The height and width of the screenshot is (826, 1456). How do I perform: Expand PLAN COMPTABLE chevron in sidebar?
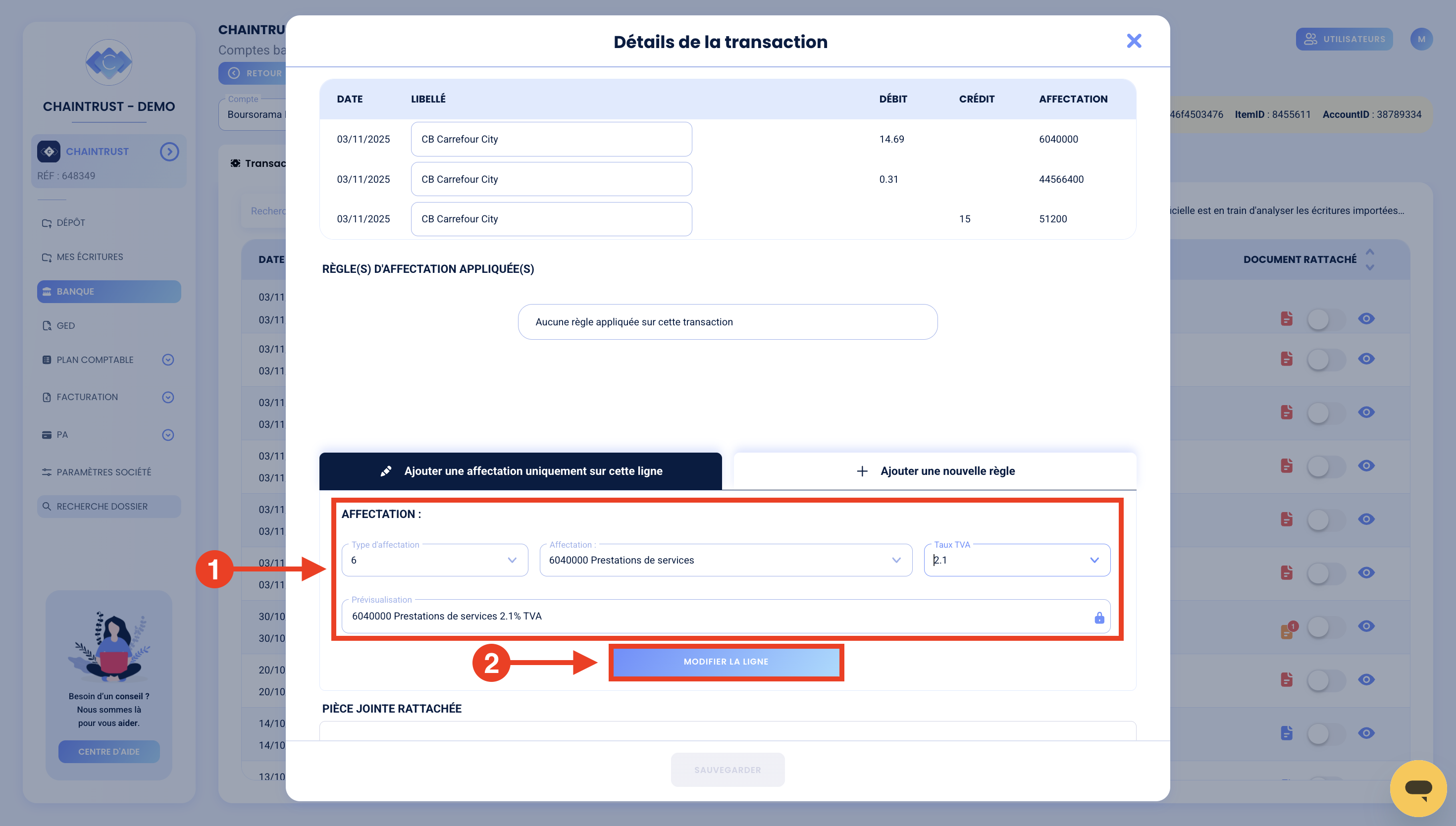pos(168,360)
